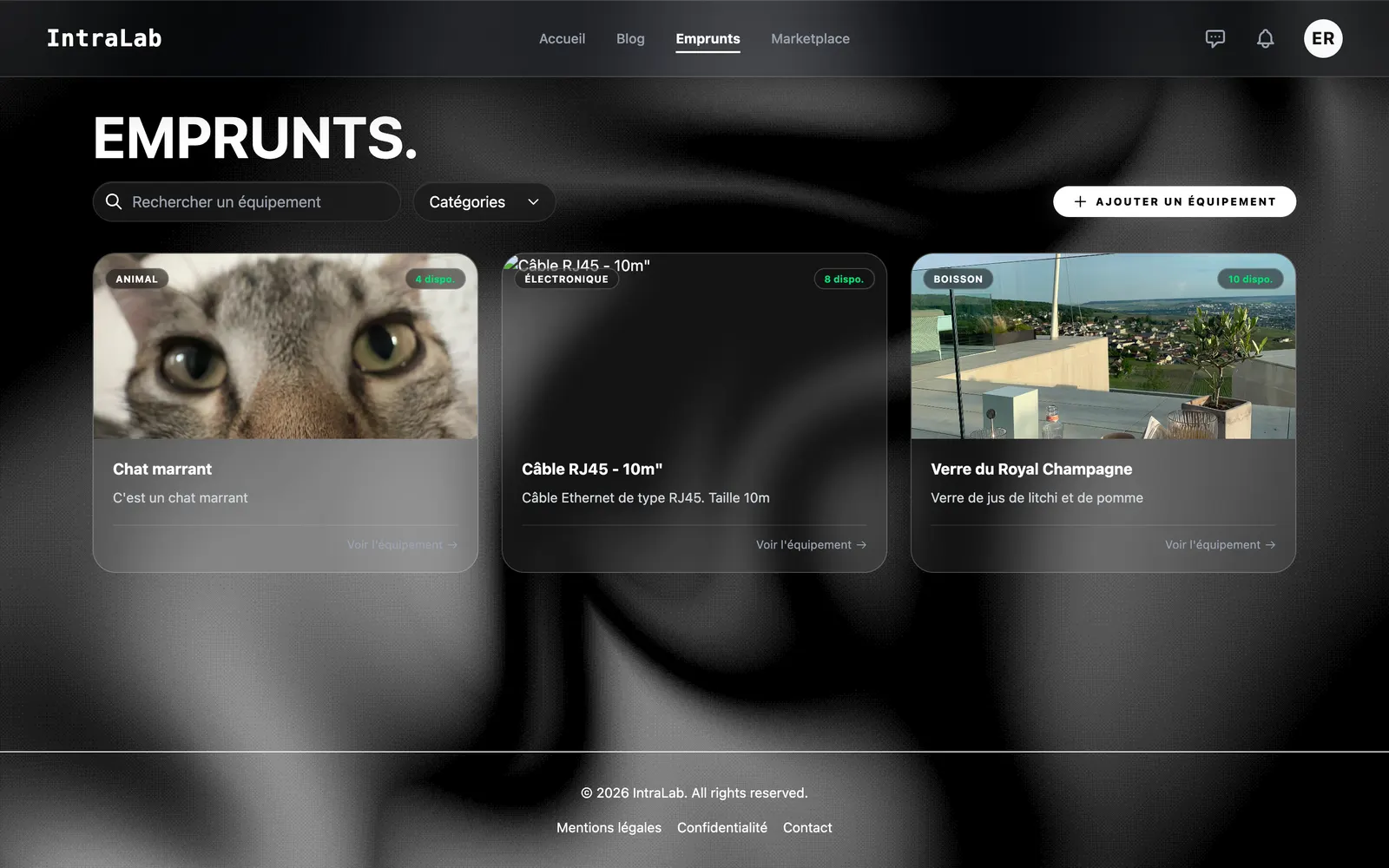Image resolution: width=1389 pixels, height=868 pixels.
Task: Open Confidentialité footer link
Action: [x=722, y=827]
